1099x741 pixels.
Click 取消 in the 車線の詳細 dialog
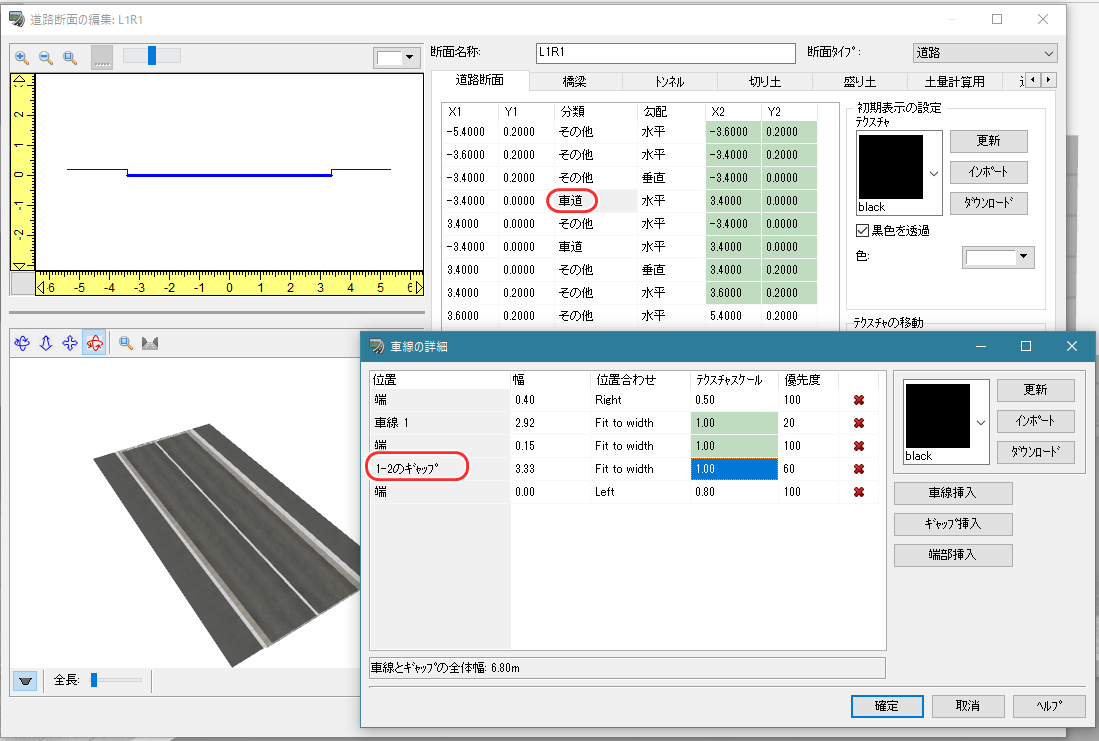(968, 706)
